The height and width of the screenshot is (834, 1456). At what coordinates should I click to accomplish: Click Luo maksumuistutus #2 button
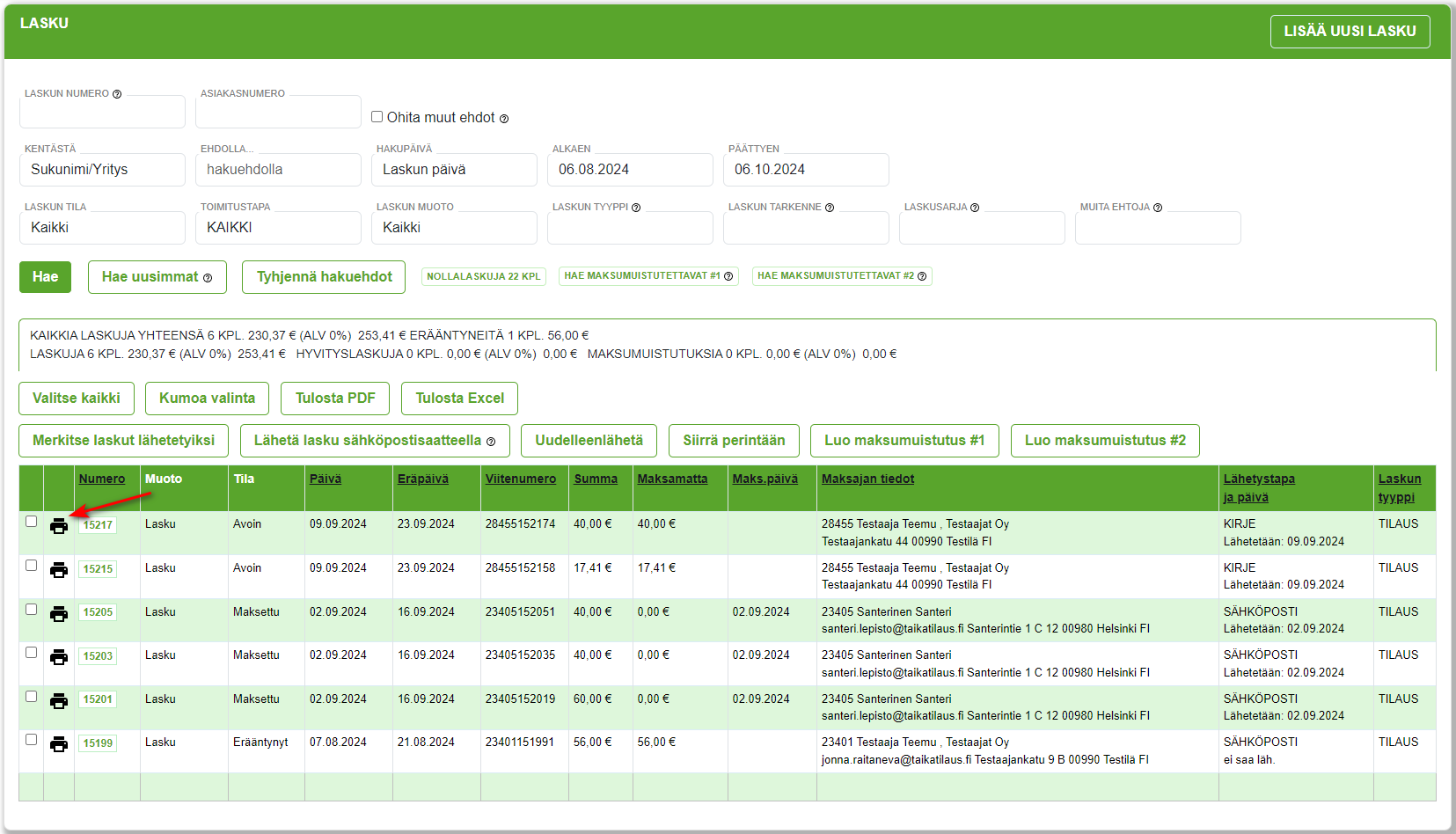coord(1105,441)
